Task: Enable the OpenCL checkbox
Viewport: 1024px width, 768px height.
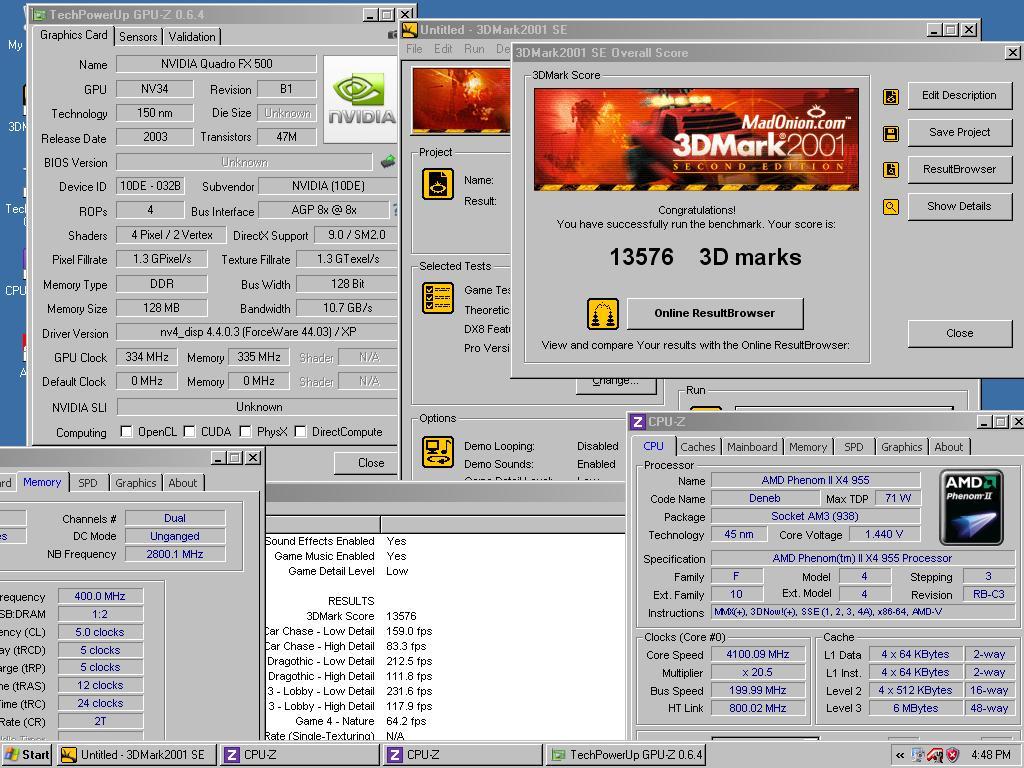Action: tap(127, 432)
